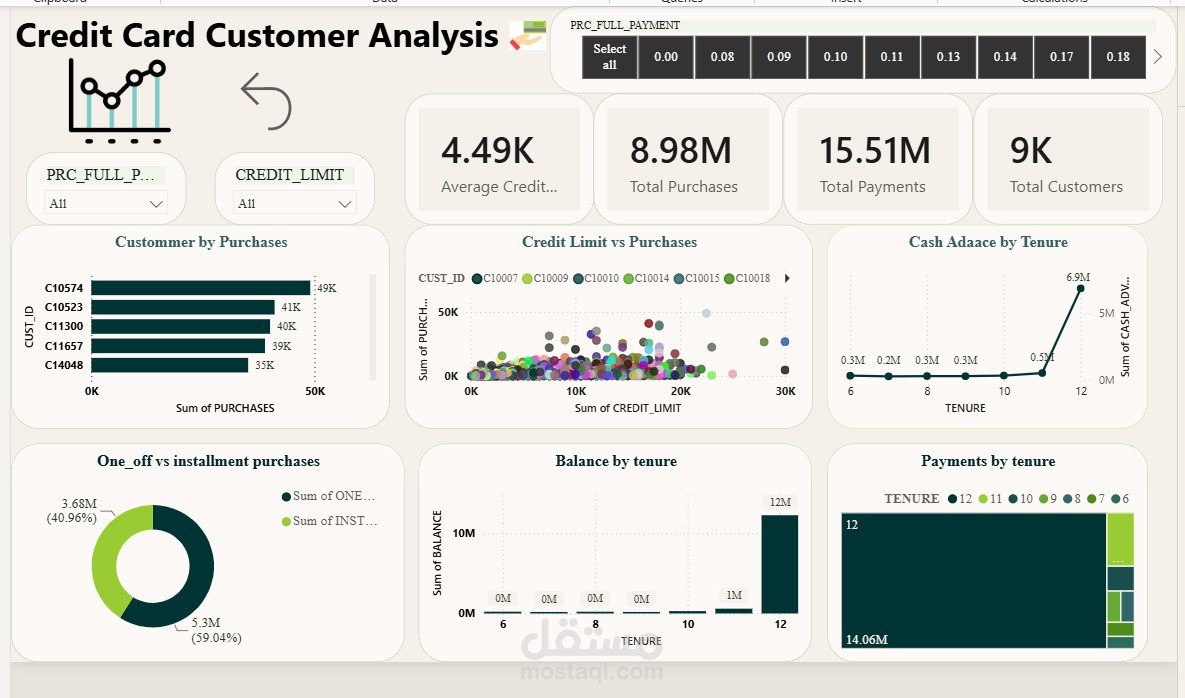Click the Credit Limit vs Purchases title

(x=609, y=242)
